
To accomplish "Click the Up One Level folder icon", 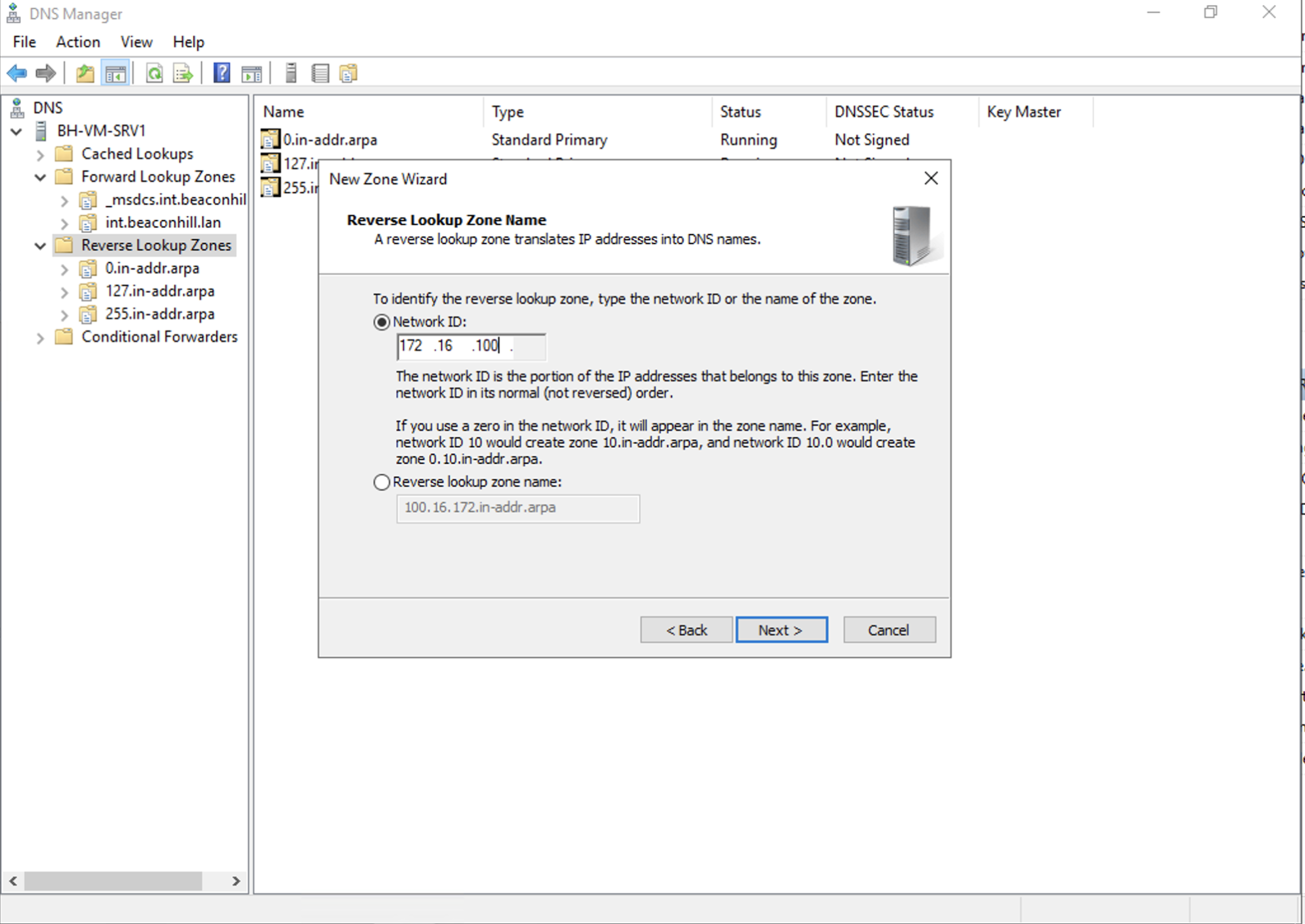I will pyautogui.click(x=85, y=73).
